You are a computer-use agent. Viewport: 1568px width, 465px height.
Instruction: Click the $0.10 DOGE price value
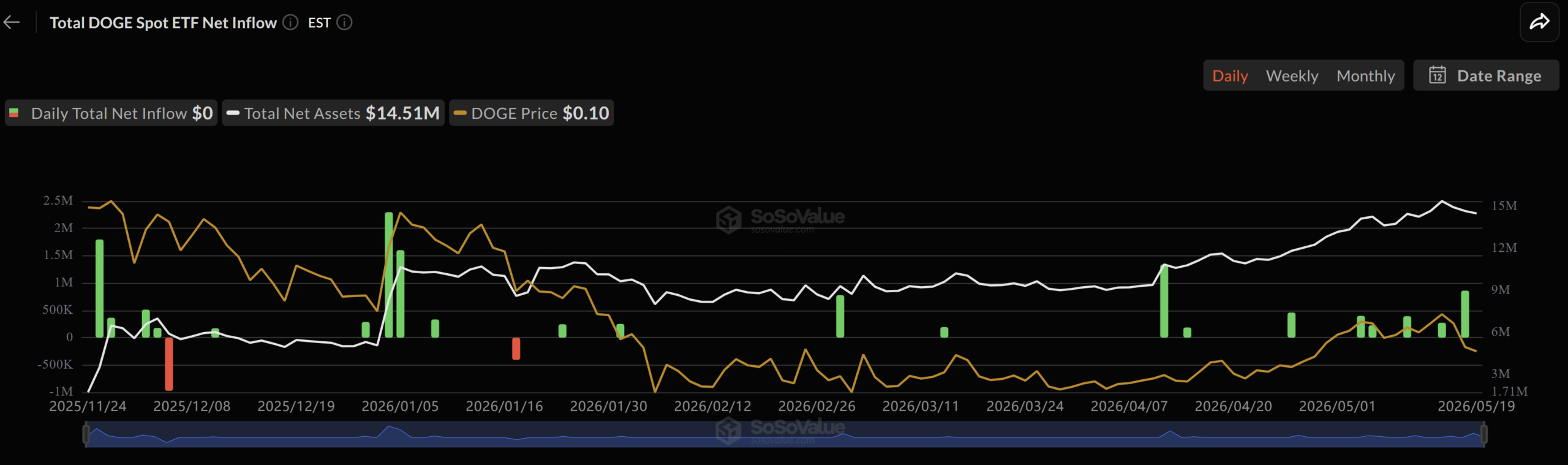(x=586, y=113)
